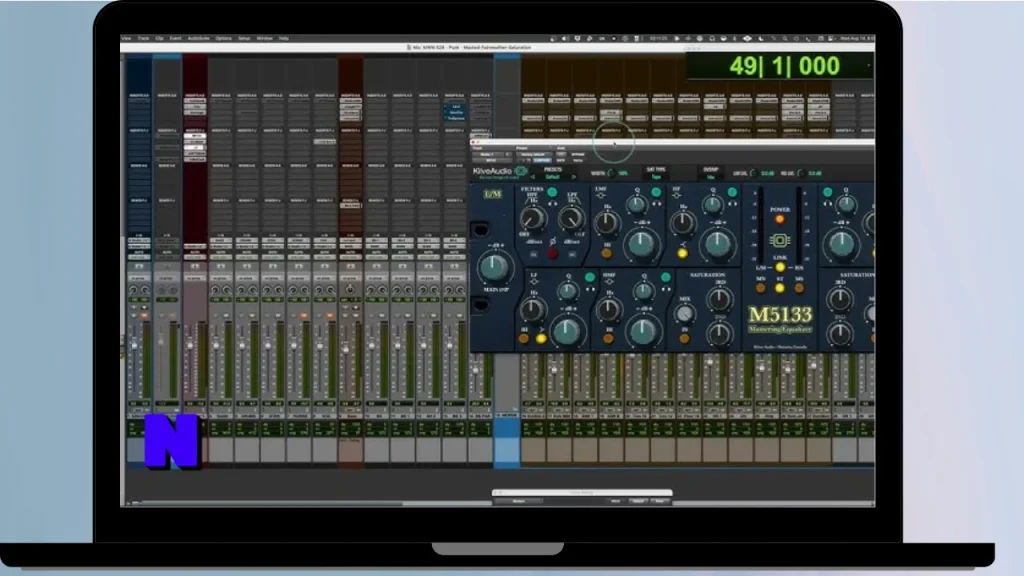The height and width of the screenshot is (576, 1024).
Task: Toggle the Saturation IN button
Action: 684,338
